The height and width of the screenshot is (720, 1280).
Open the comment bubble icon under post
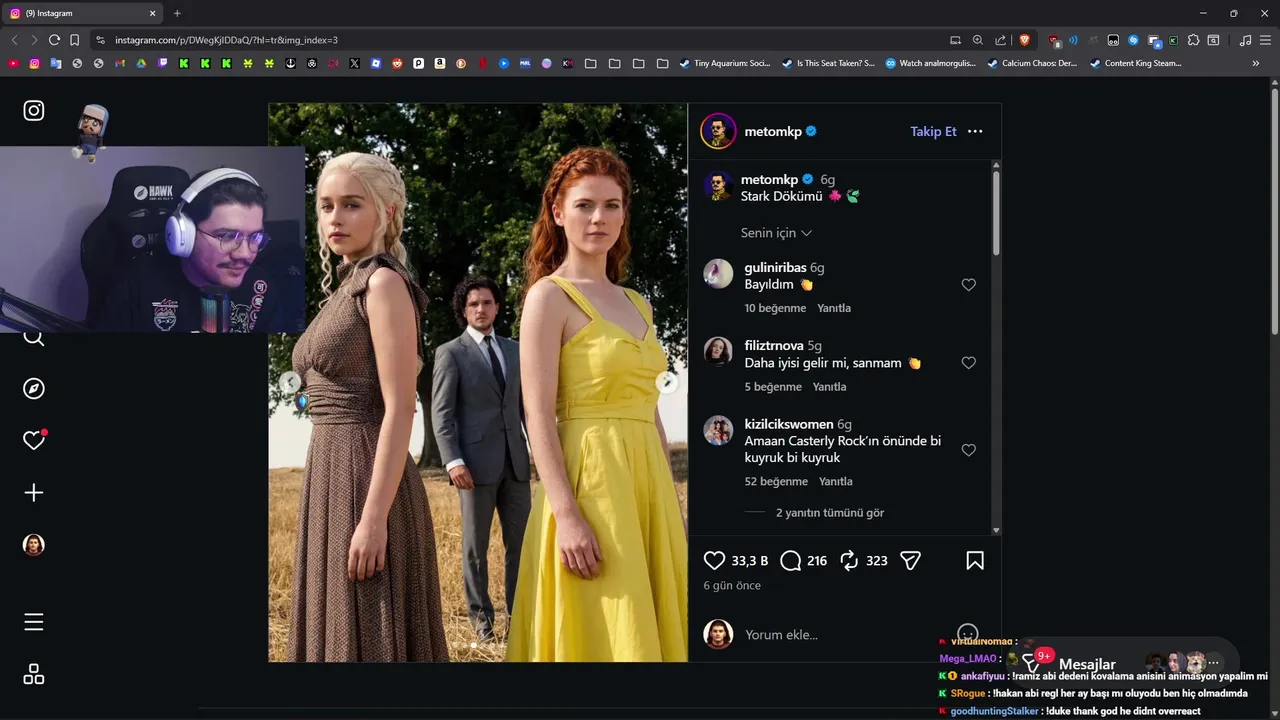point(790,561)
